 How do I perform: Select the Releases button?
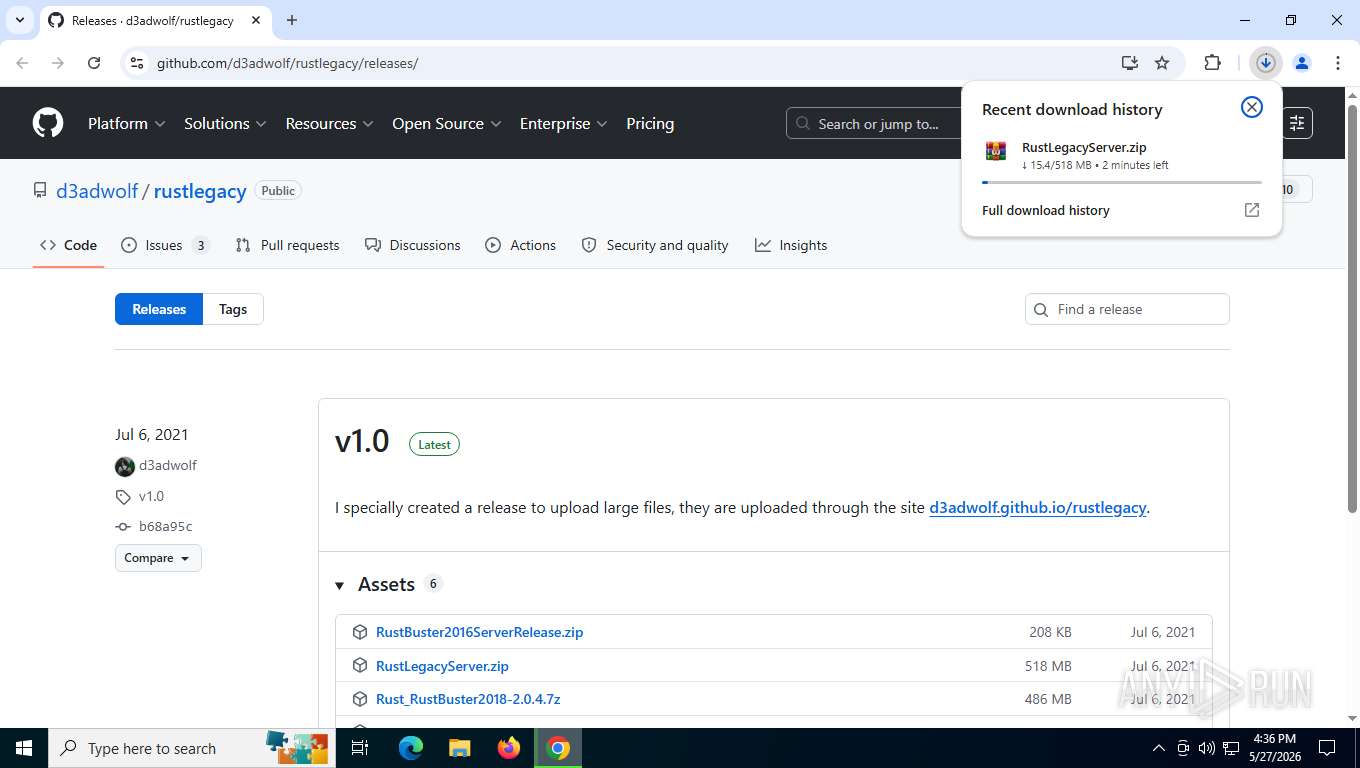(159, 309)
